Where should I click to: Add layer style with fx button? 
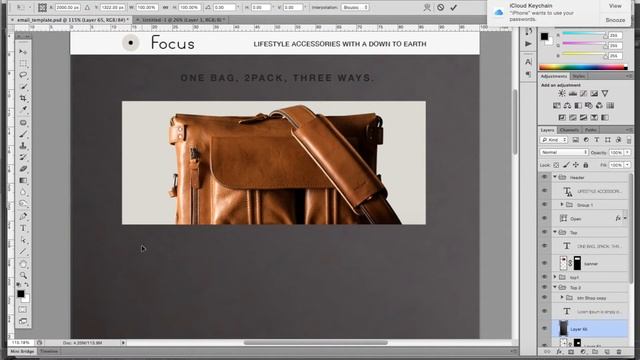559,351
